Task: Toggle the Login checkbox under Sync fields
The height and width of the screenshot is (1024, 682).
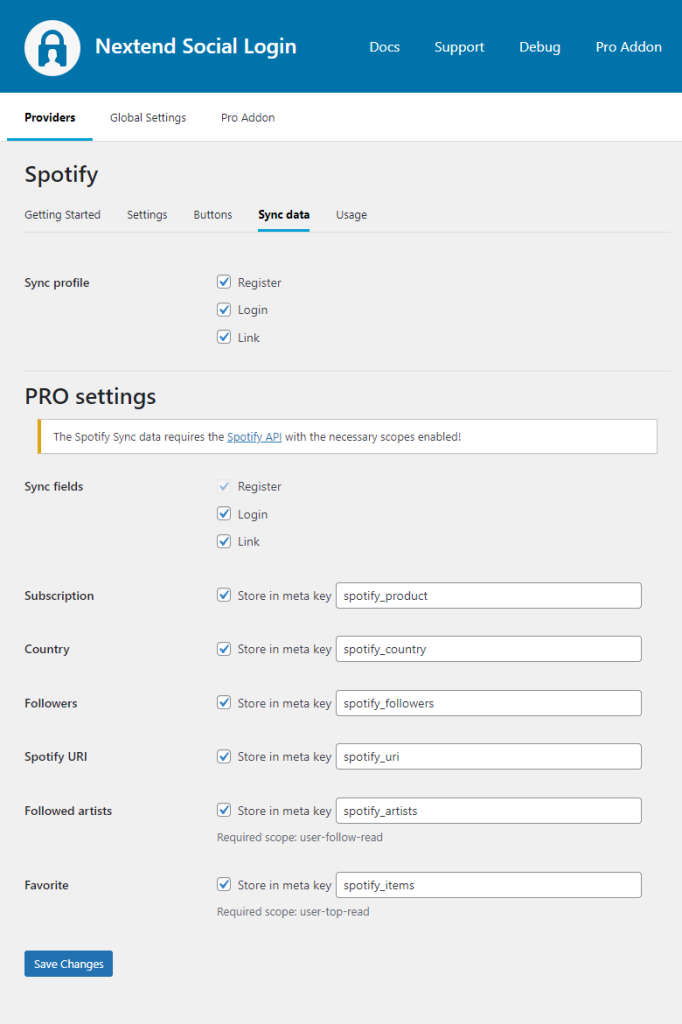Action: (x=224, y=514)
